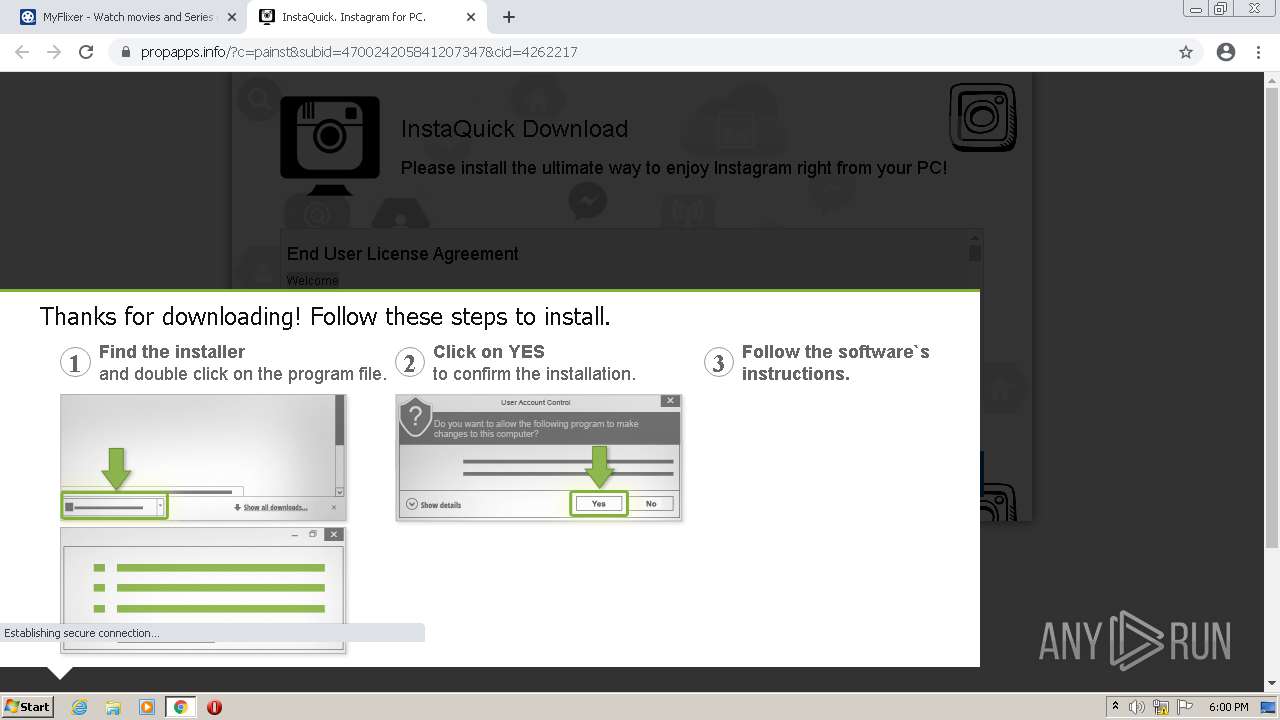Bookmark this page with star

1186,52
